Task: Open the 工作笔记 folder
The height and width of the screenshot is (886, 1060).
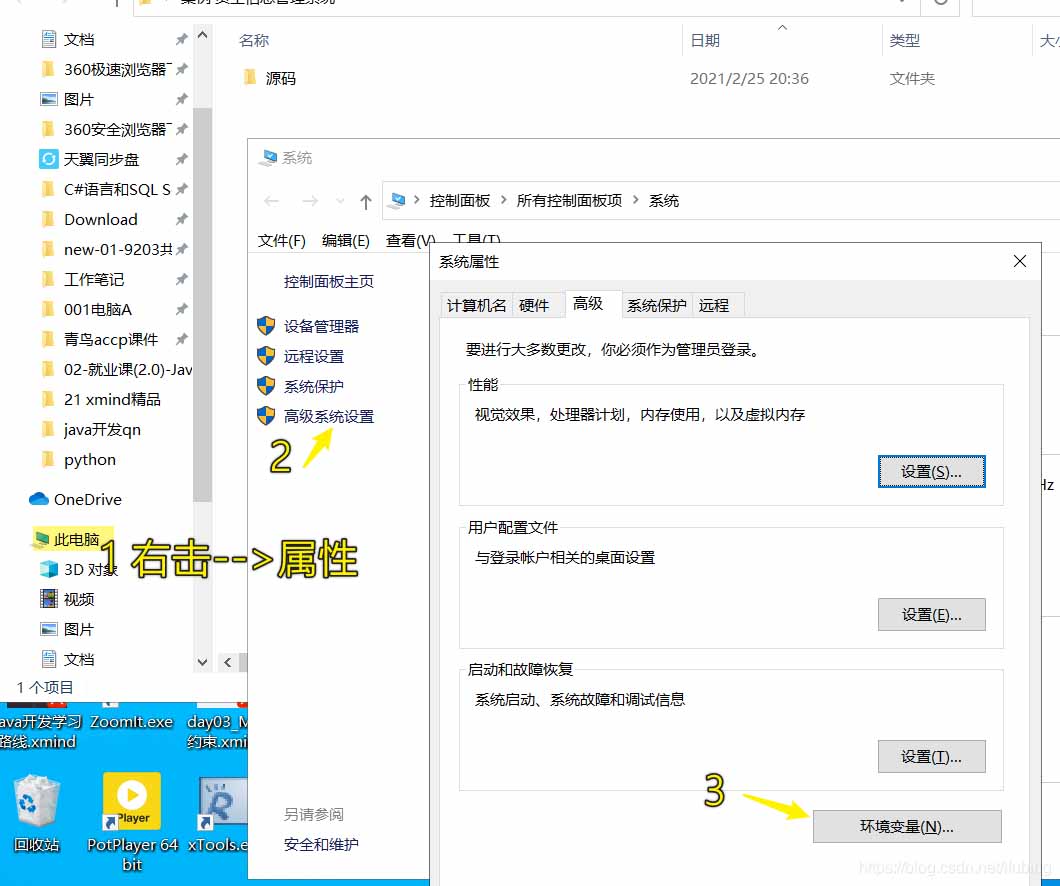Action: point(82,279)
